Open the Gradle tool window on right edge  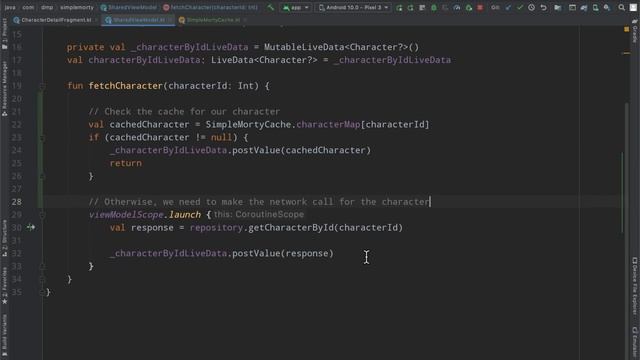[x=635, y=31]
